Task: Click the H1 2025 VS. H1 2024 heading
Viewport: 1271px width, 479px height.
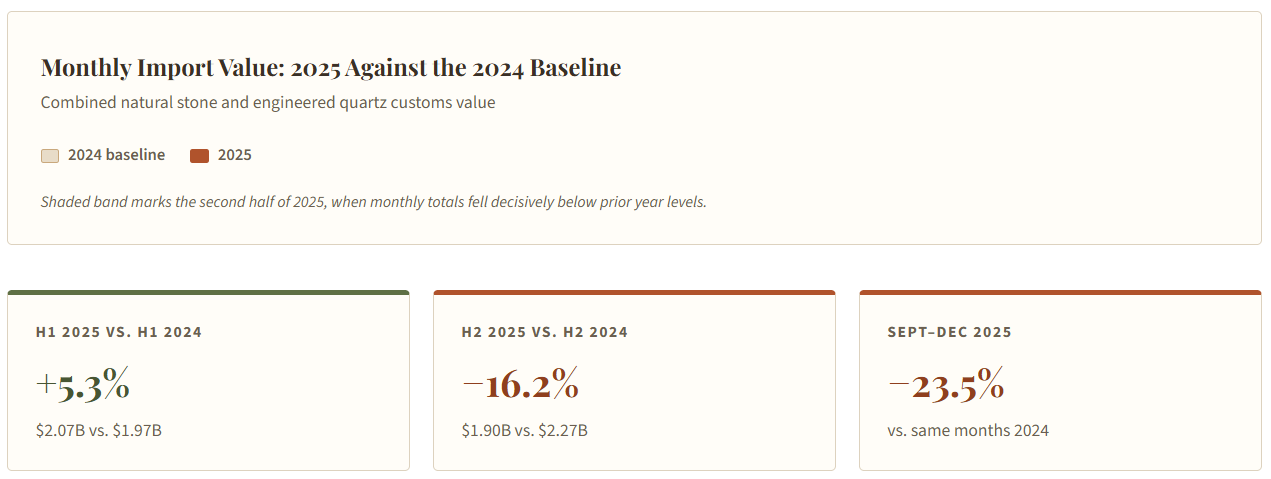Action: click(x=119, y=332)
